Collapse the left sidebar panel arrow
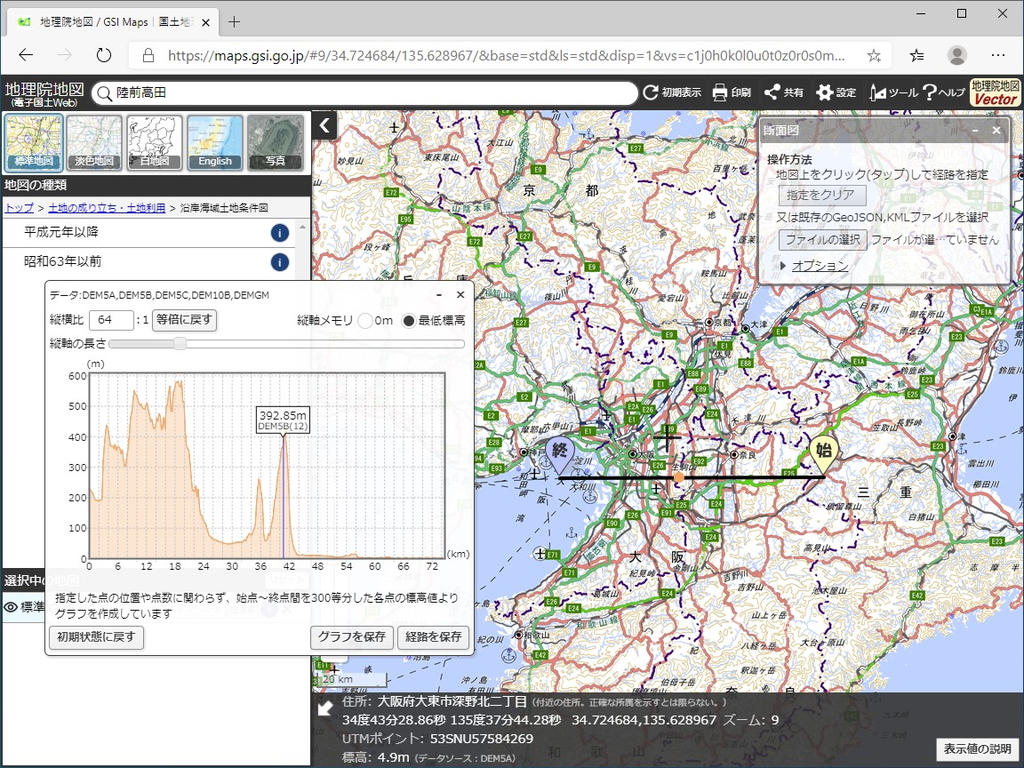1024x768 pixels. [324, 126]
